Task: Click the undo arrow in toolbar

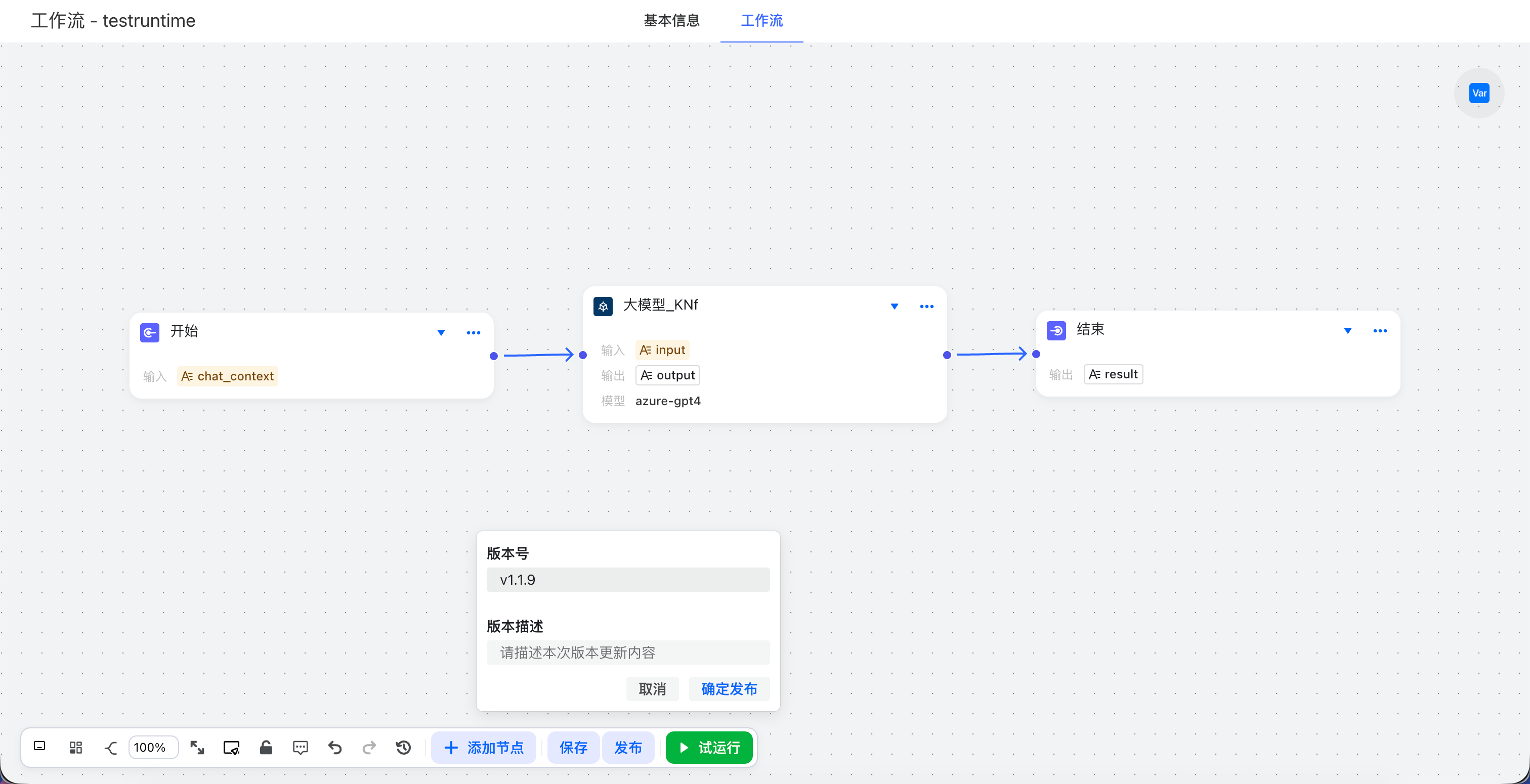Action: point(335,747)
